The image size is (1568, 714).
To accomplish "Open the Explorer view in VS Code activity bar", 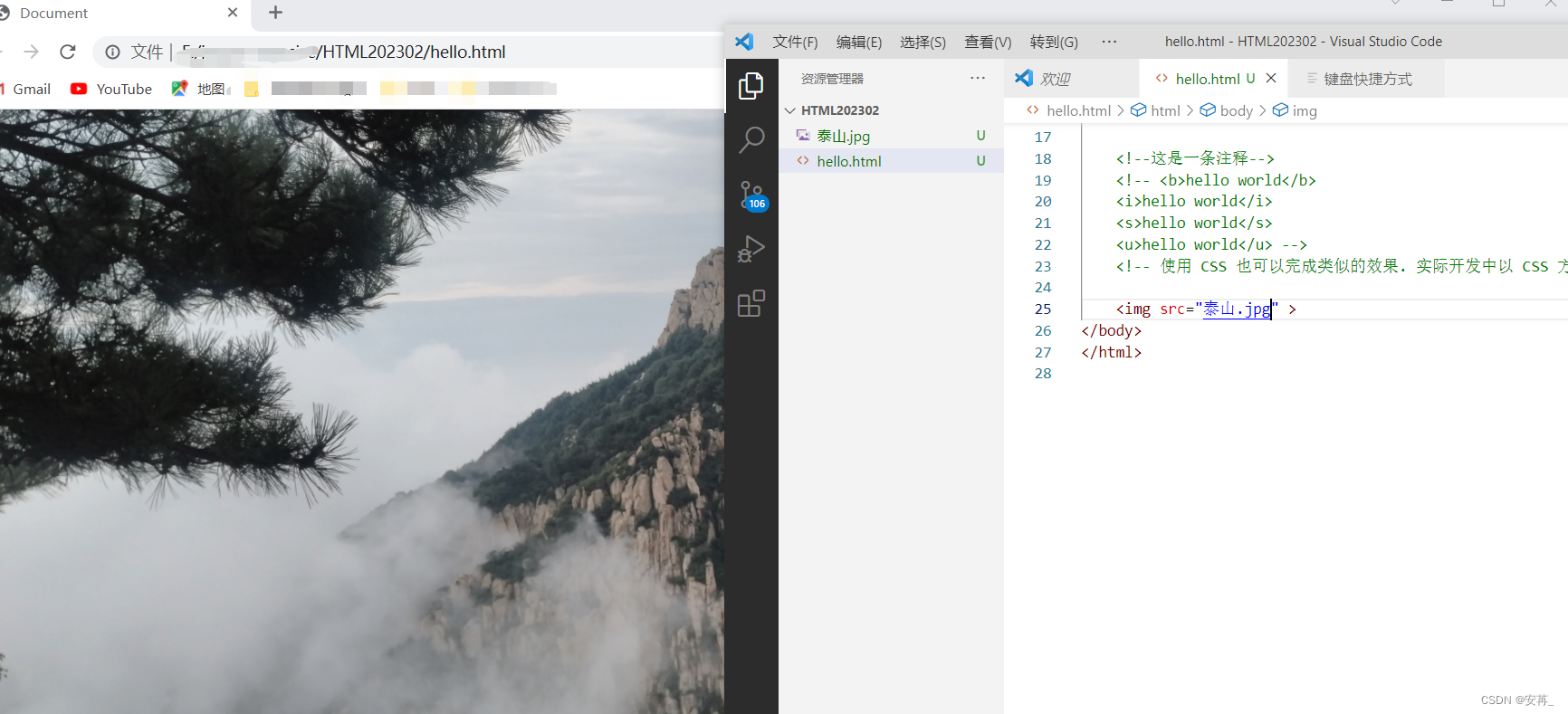I will 751,86.
